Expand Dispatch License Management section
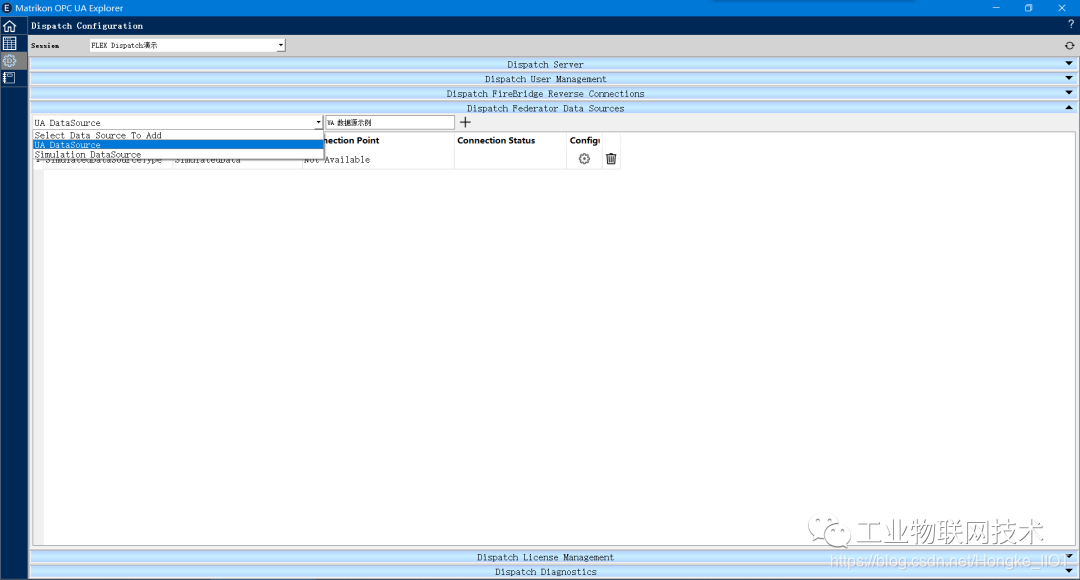Image resolution: width=1080 pixels, height=580 pixels. [x=552, y=557]
